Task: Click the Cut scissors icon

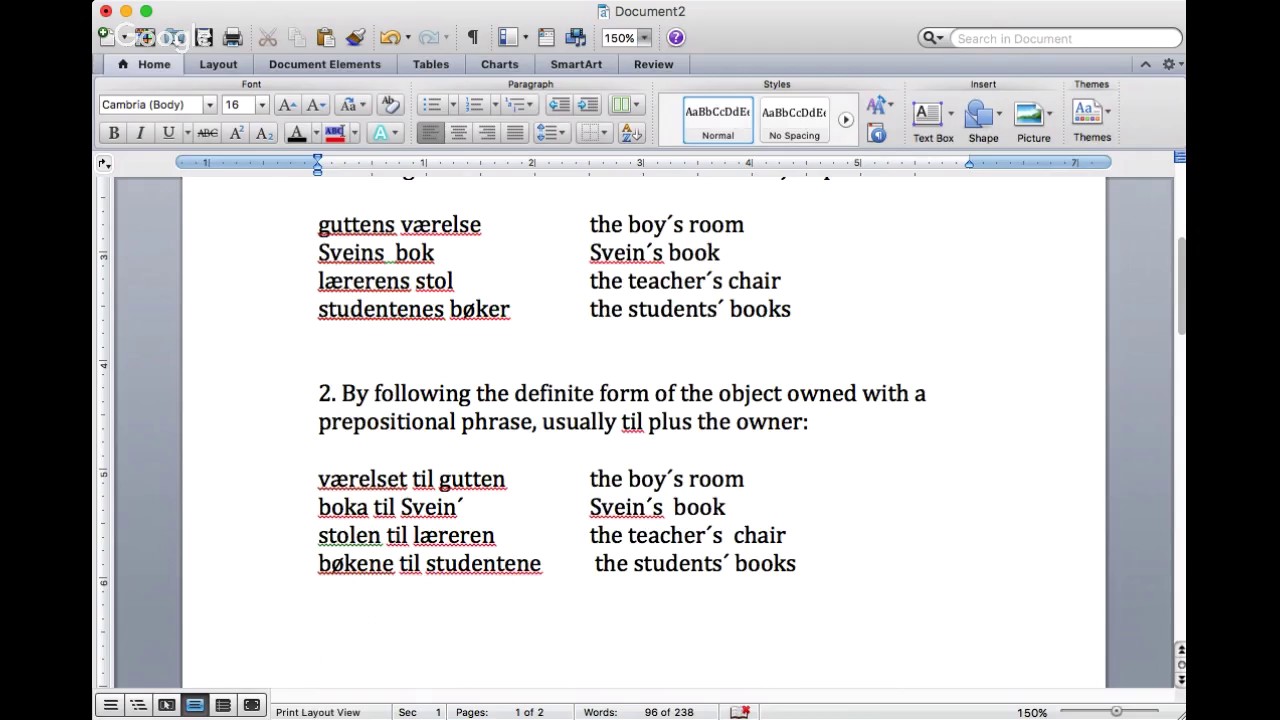Action: (268, 38)
